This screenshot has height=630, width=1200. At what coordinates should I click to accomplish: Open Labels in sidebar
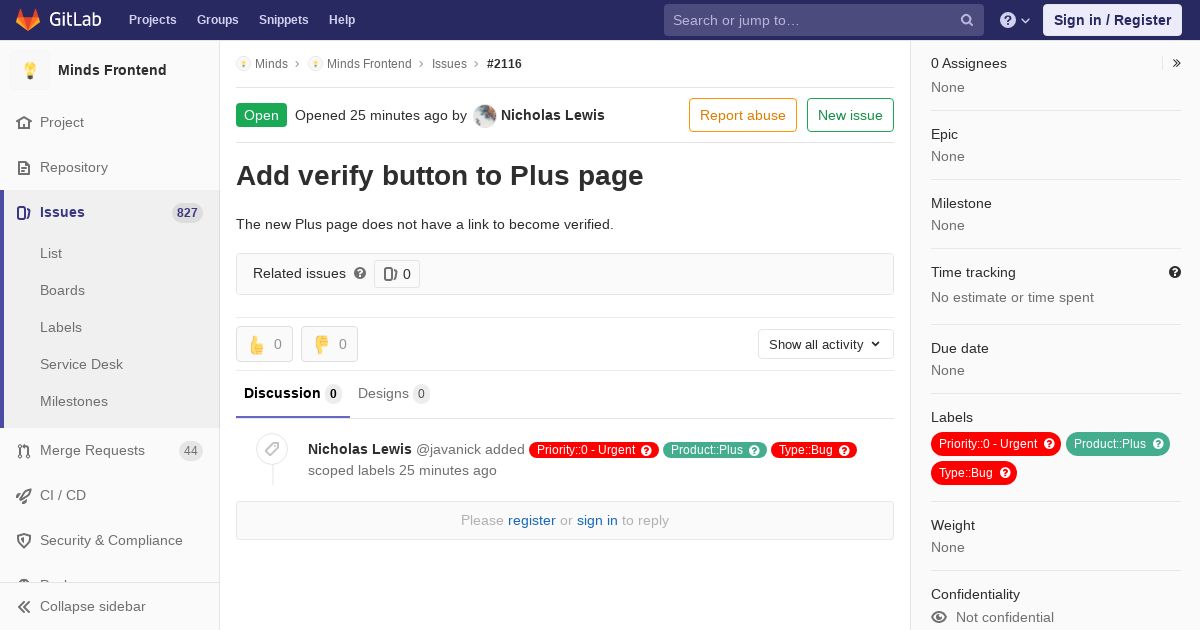coord(61,327)
